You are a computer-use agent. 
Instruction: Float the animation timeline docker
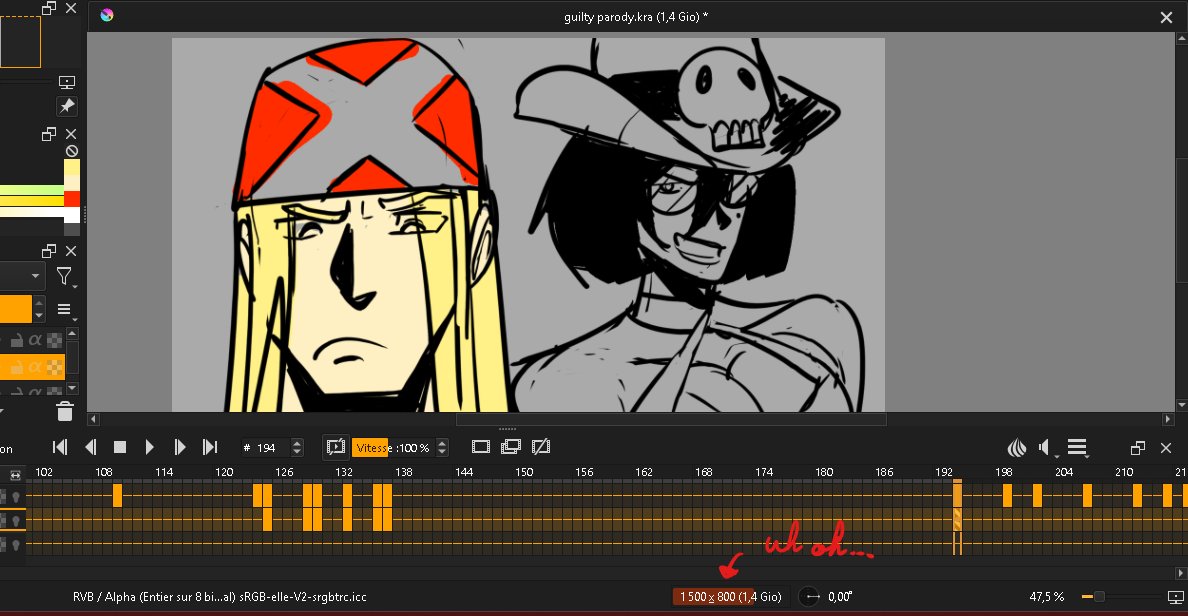(x=1137, y=448)
